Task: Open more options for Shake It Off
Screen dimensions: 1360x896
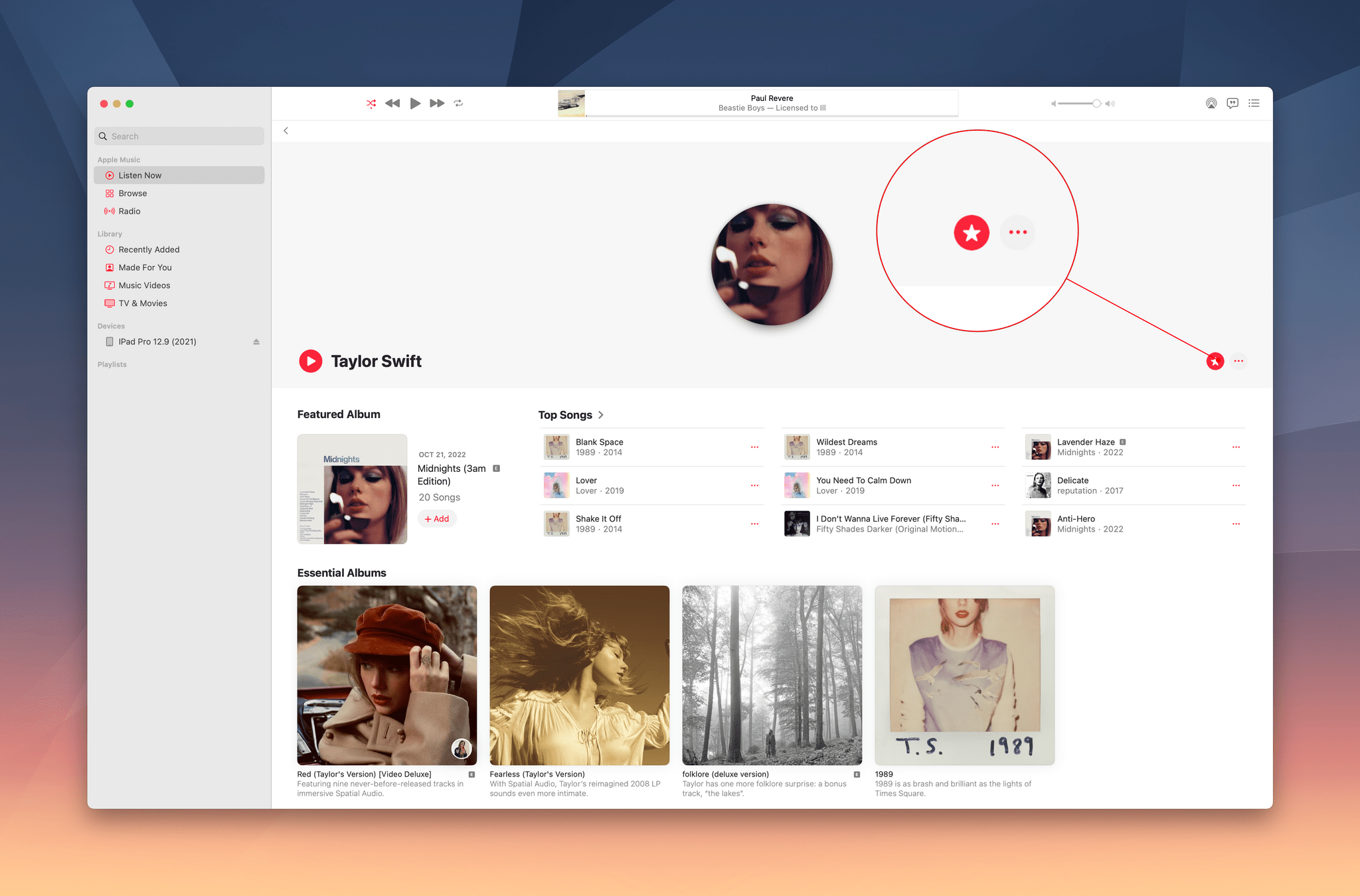Action: 754,524
